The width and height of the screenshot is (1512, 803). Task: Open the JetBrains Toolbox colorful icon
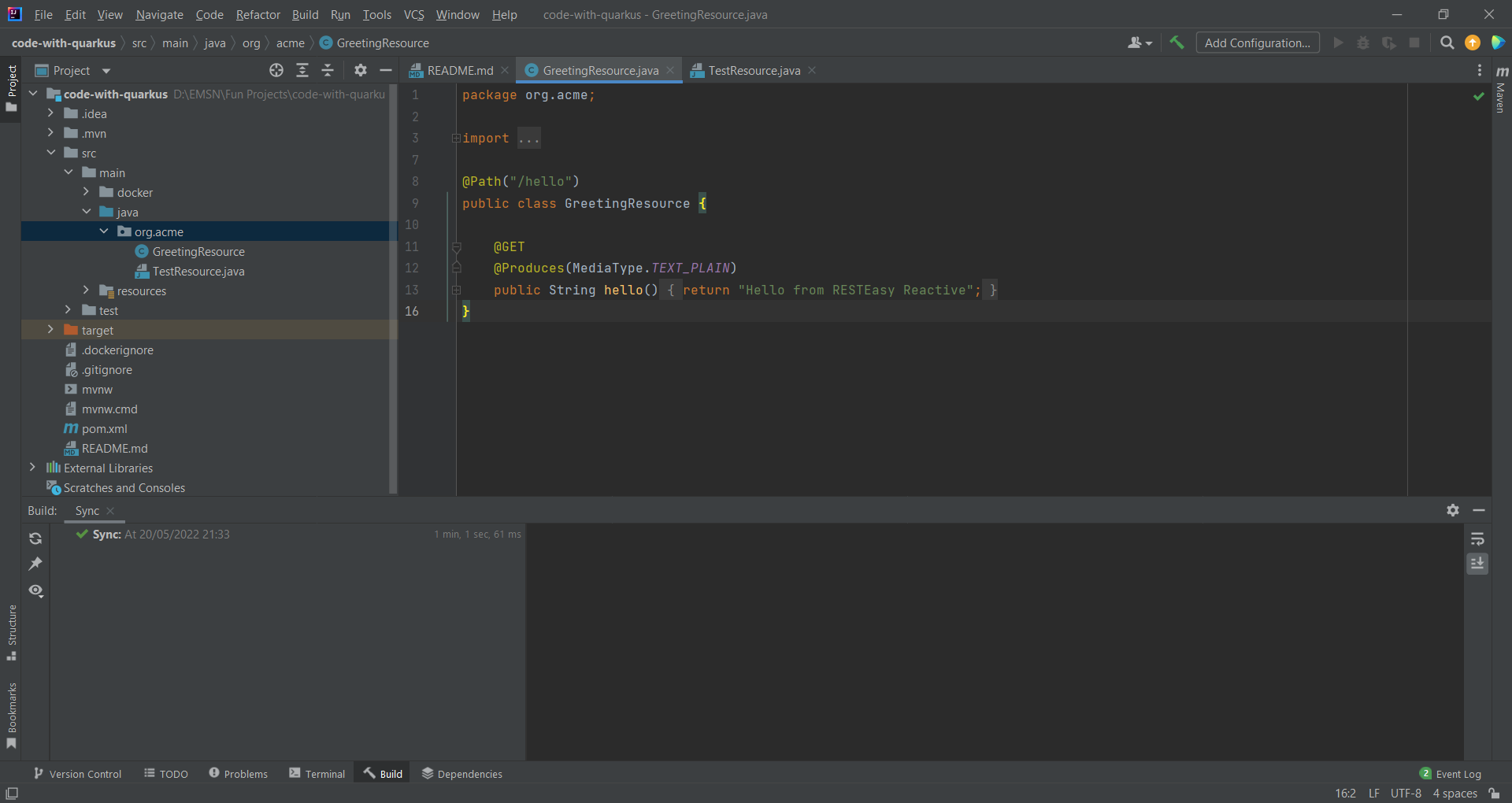pyautogui.click(x=1498, y=43)
